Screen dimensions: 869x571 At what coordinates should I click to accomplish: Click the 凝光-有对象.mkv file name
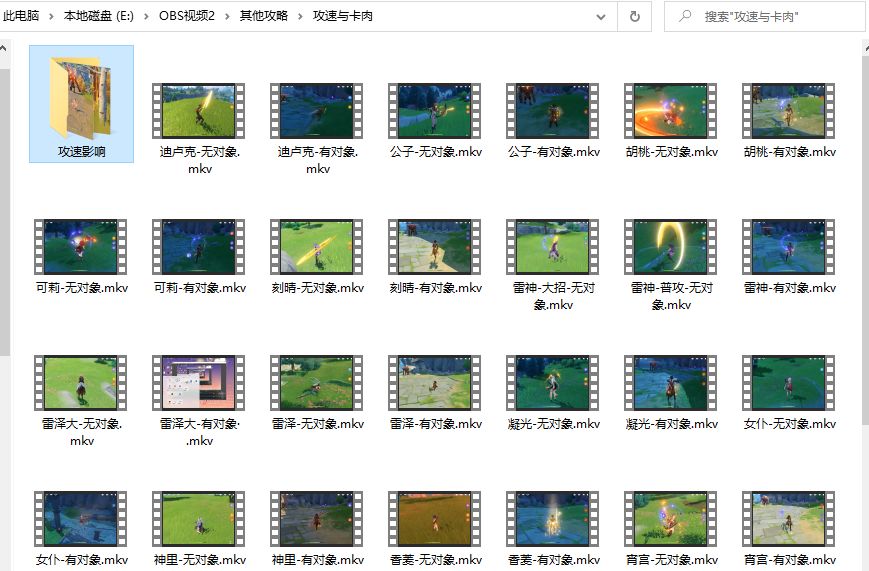(672, 424)
